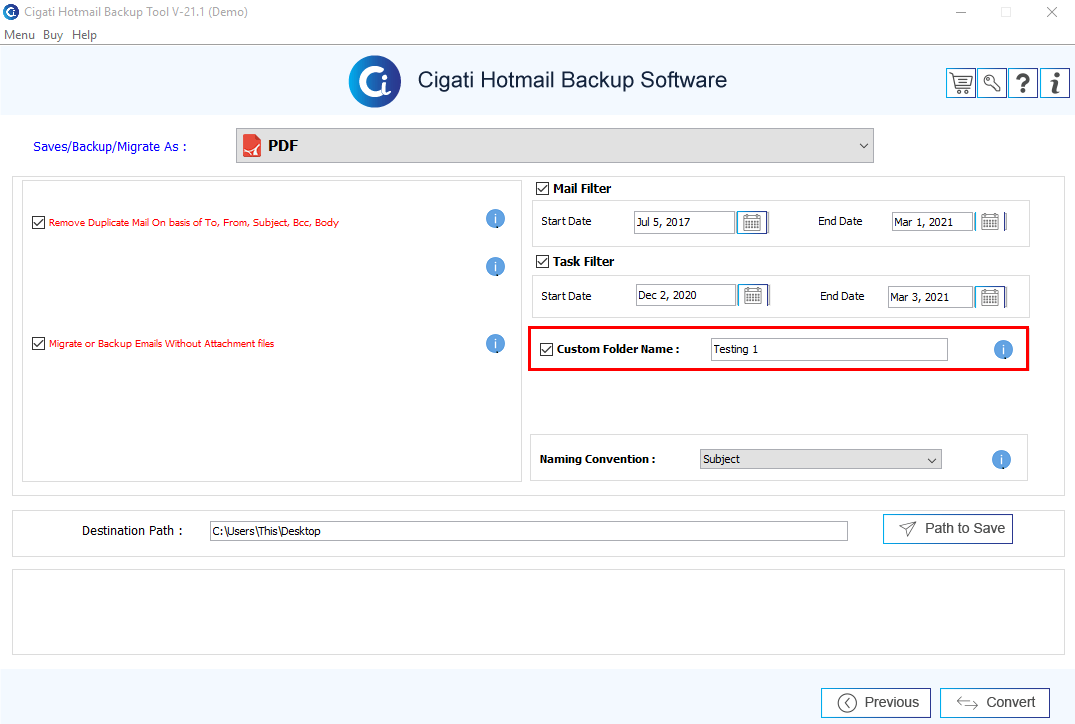This screenshot has height=724, width=1075.
Task: Click the Destination Path field
Action: click(529, 531)
